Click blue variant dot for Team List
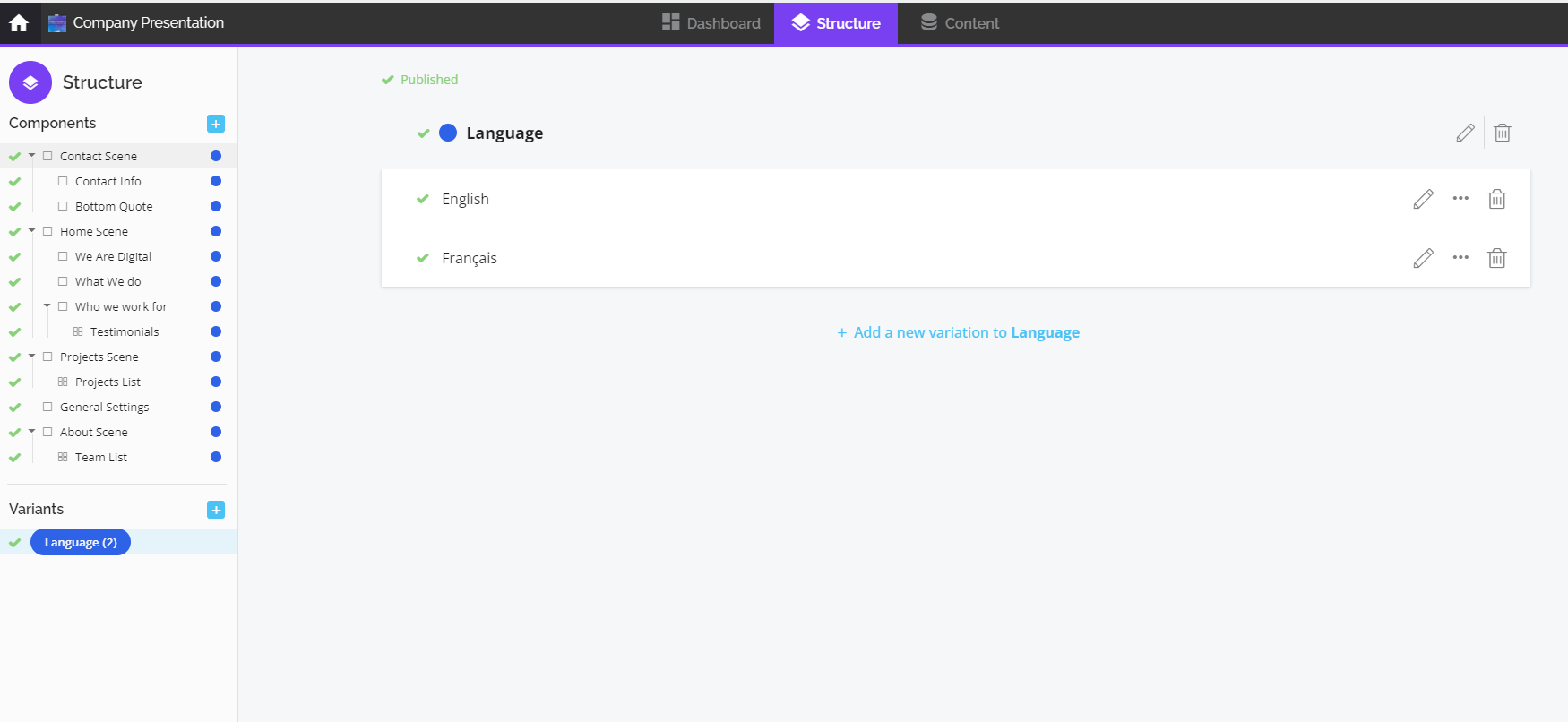Screen dimensions: 1568x722 coord(216,457)
